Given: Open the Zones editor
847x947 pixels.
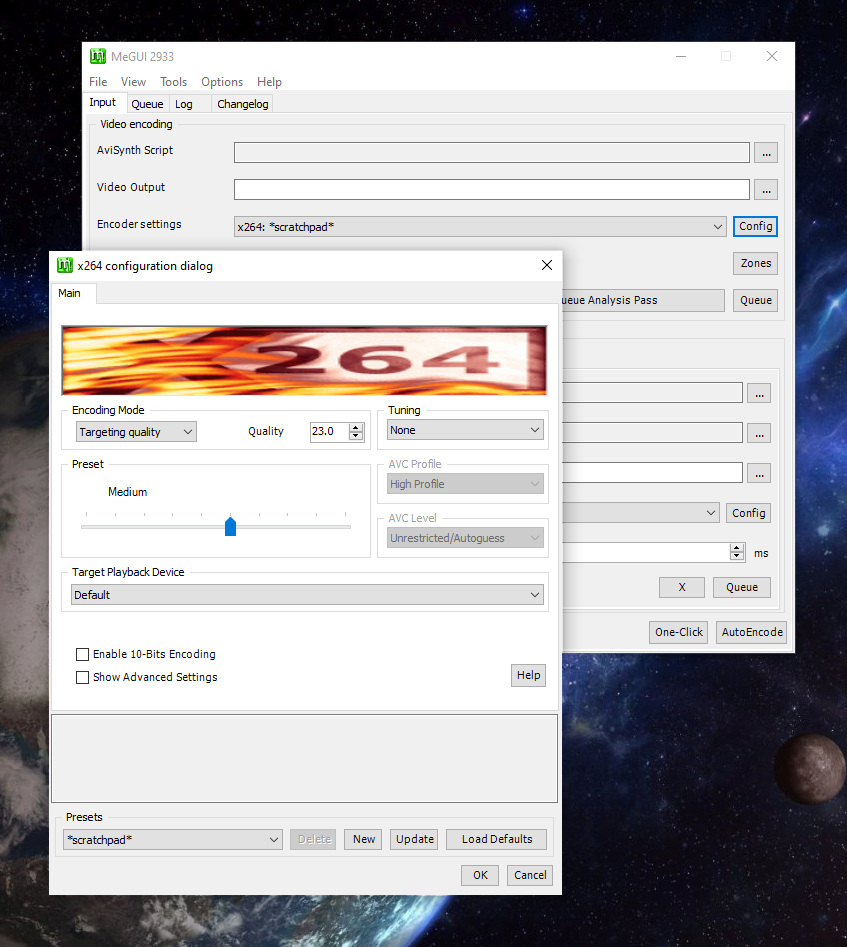Looking at the screenshot, I should point(755,263).
